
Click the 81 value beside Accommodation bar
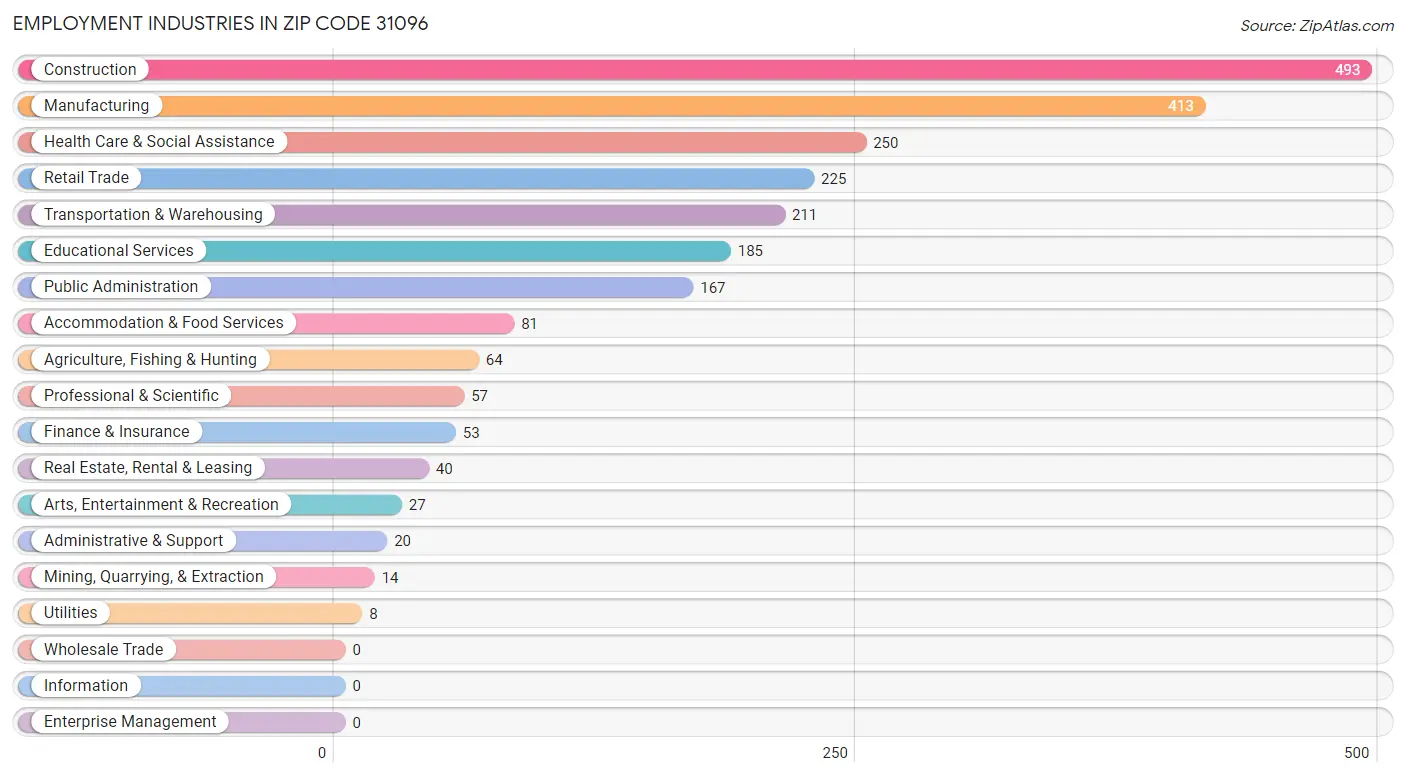pos(530,324)
